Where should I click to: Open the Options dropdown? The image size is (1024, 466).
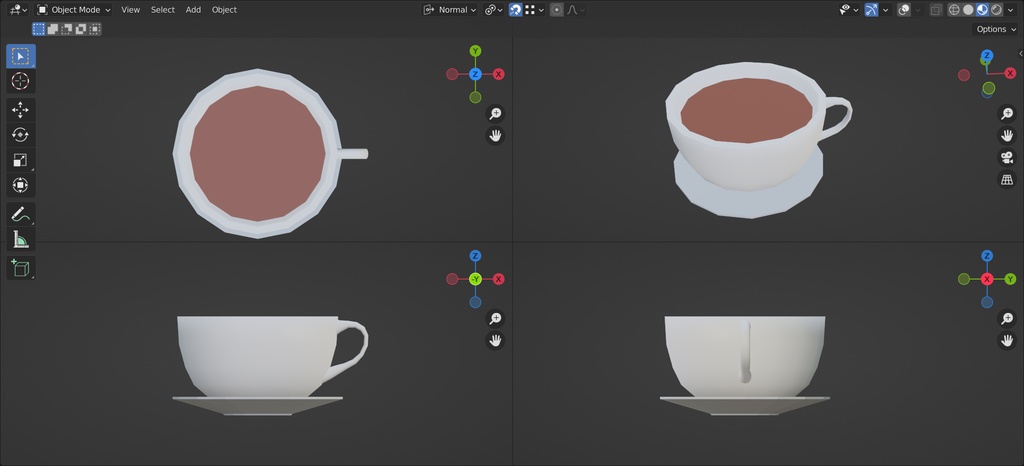995,29
